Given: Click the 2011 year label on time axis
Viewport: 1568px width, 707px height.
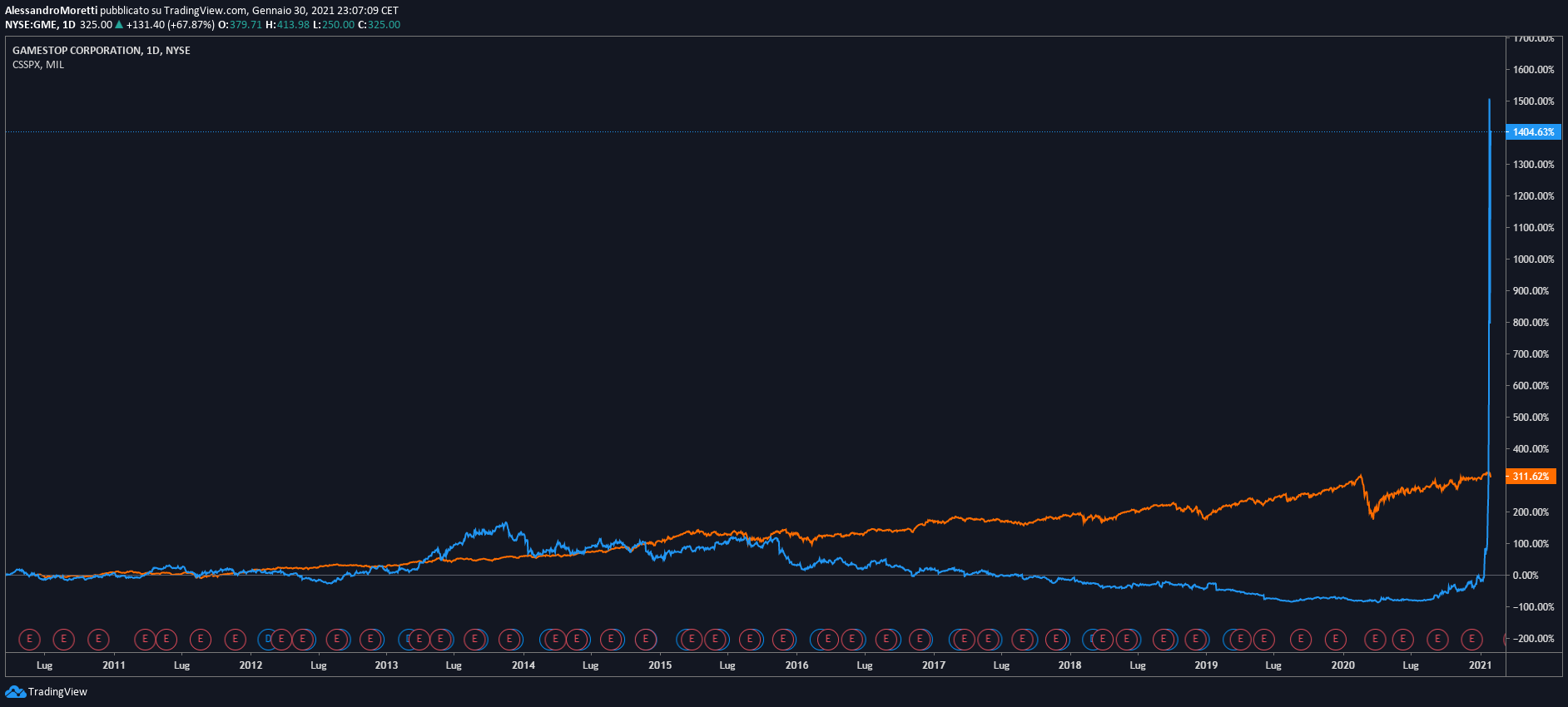Looking at the screenshot, I should 114,665.
